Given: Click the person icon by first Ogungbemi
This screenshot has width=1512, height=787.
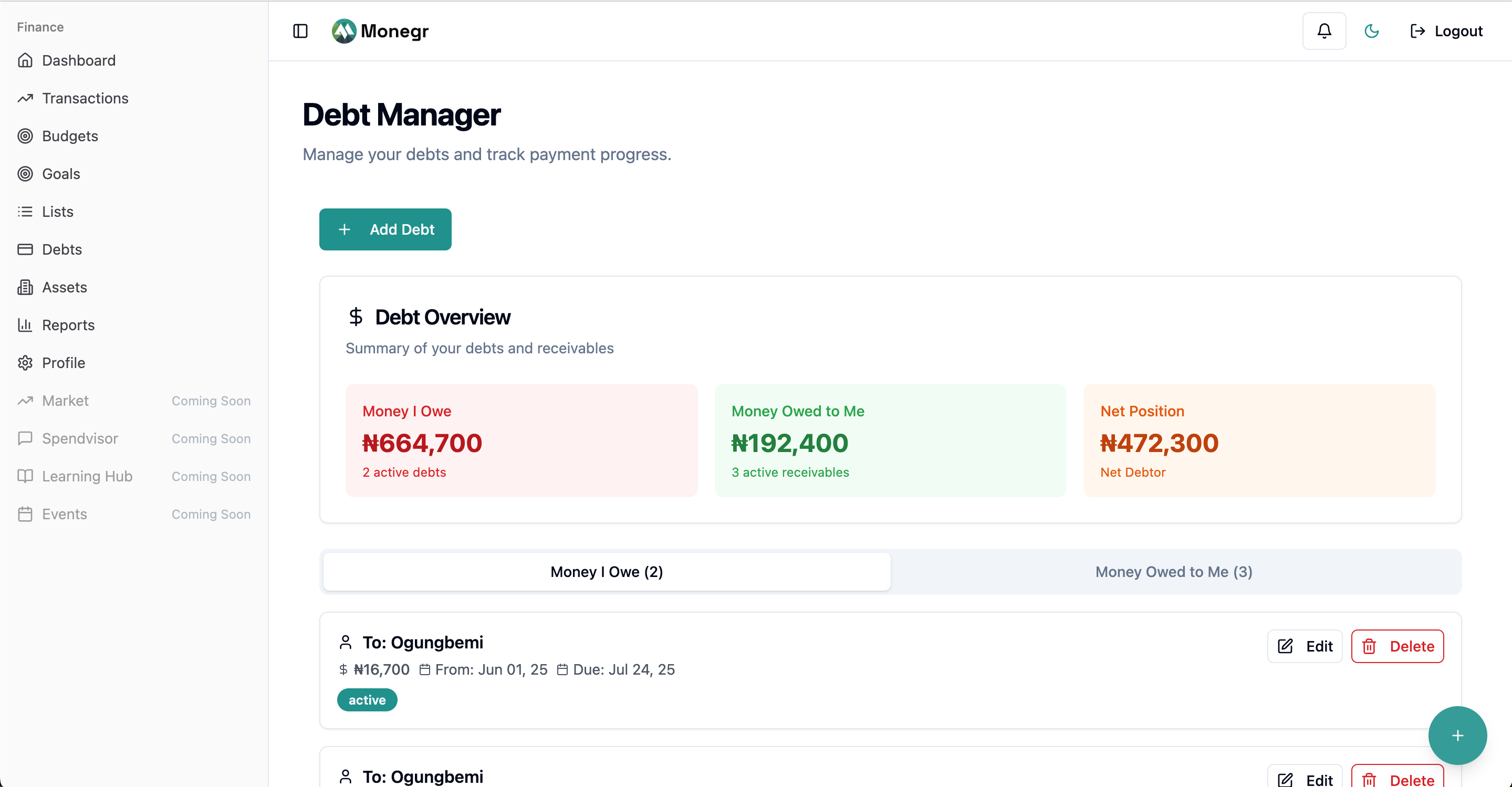Looking at the screenshot, I should (x=346, y=643).
